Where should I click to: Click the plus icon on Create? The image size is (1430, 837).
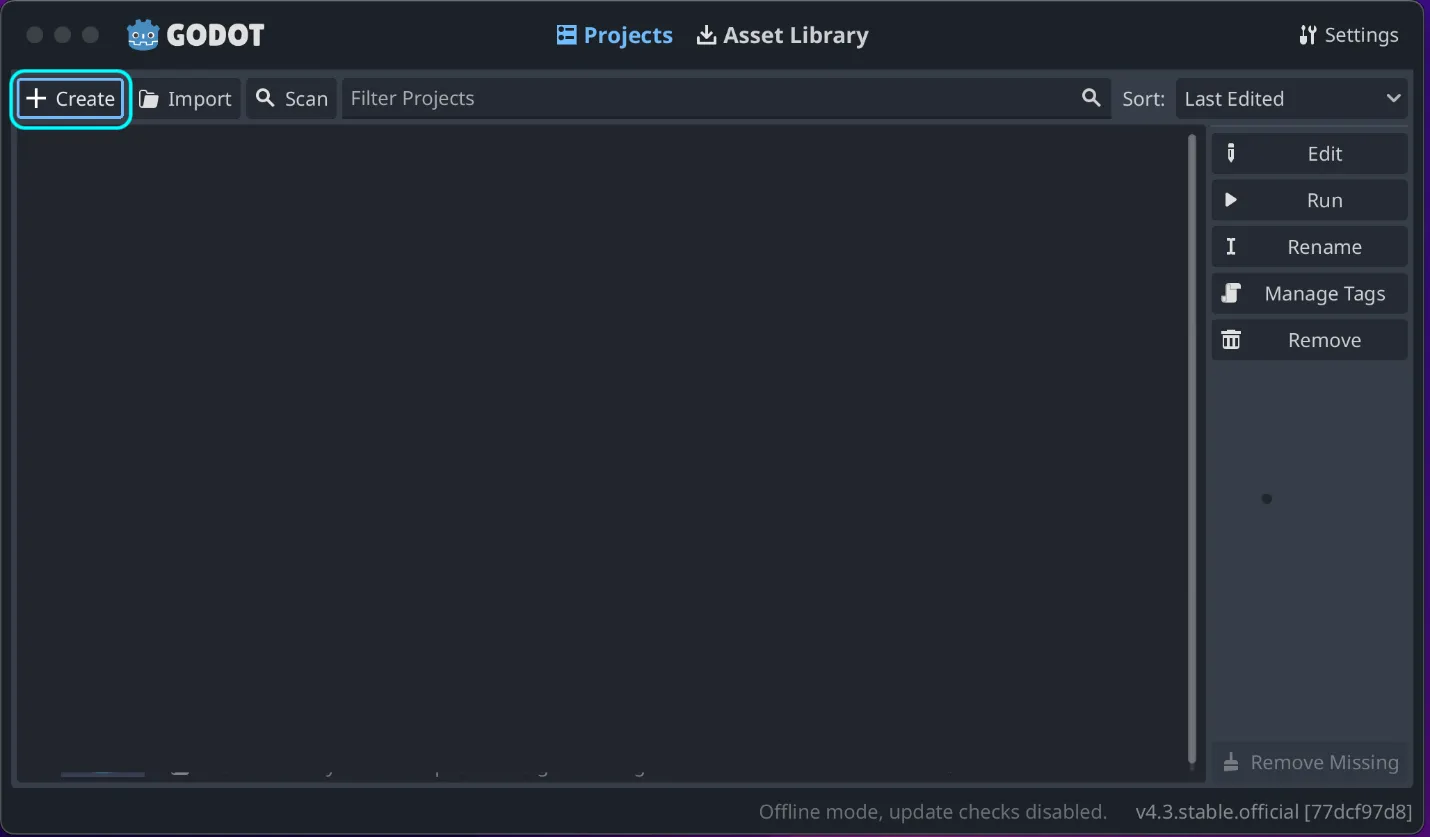[36, 98]
